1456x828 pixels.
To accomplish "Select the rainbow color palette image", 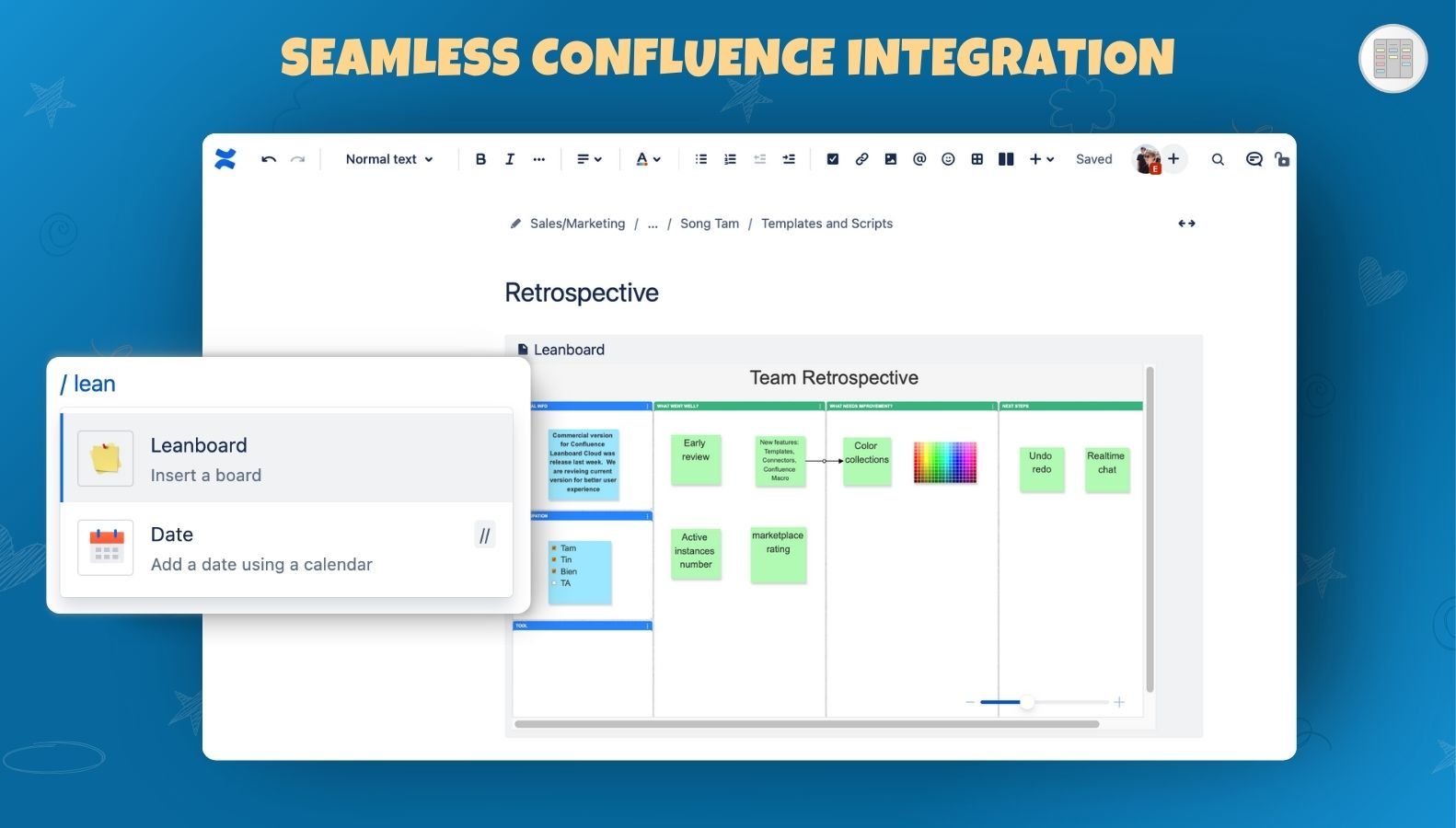I will point(945,462).
